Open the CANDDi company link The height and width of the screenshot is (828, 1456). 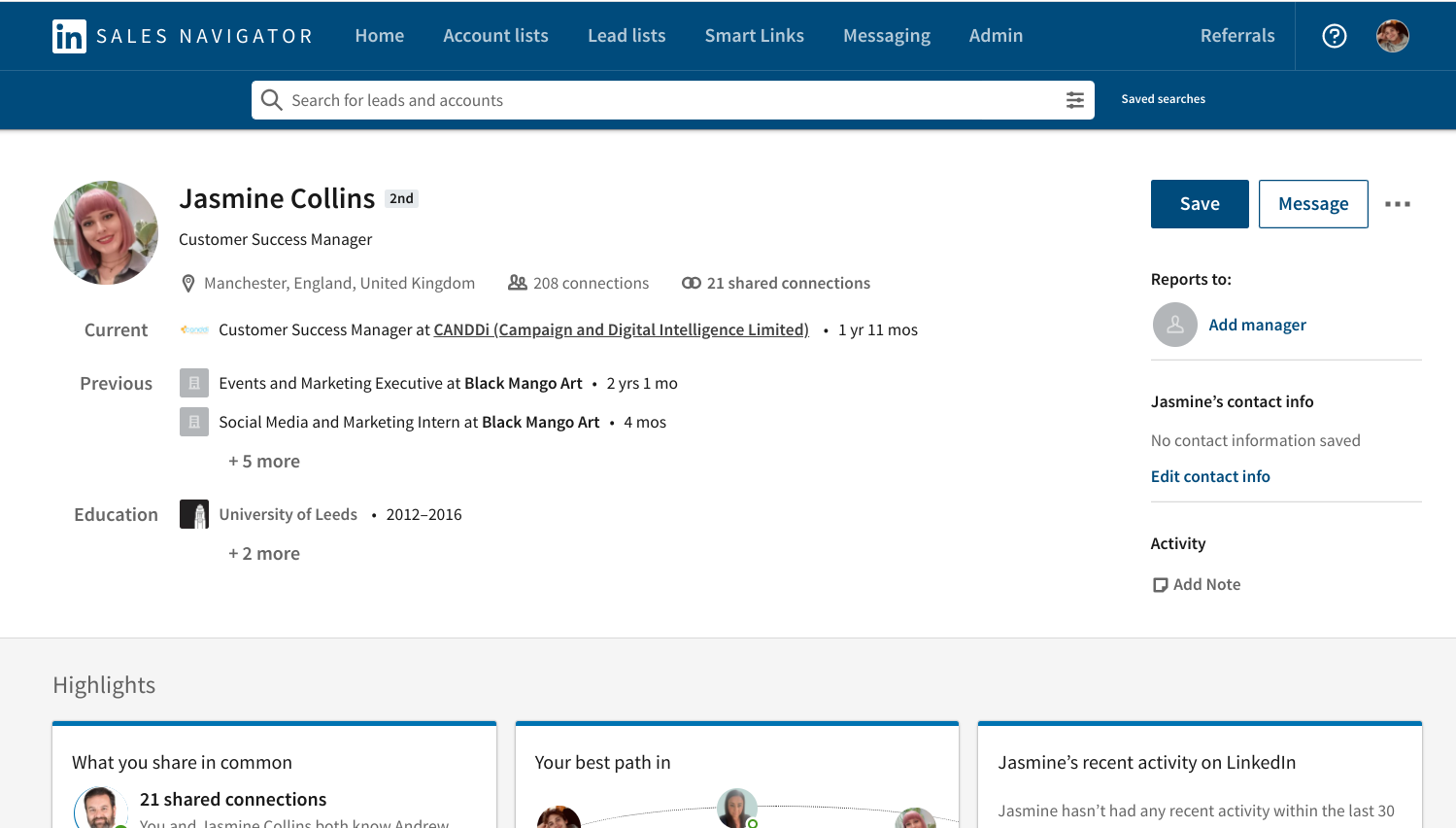point(622,330)
